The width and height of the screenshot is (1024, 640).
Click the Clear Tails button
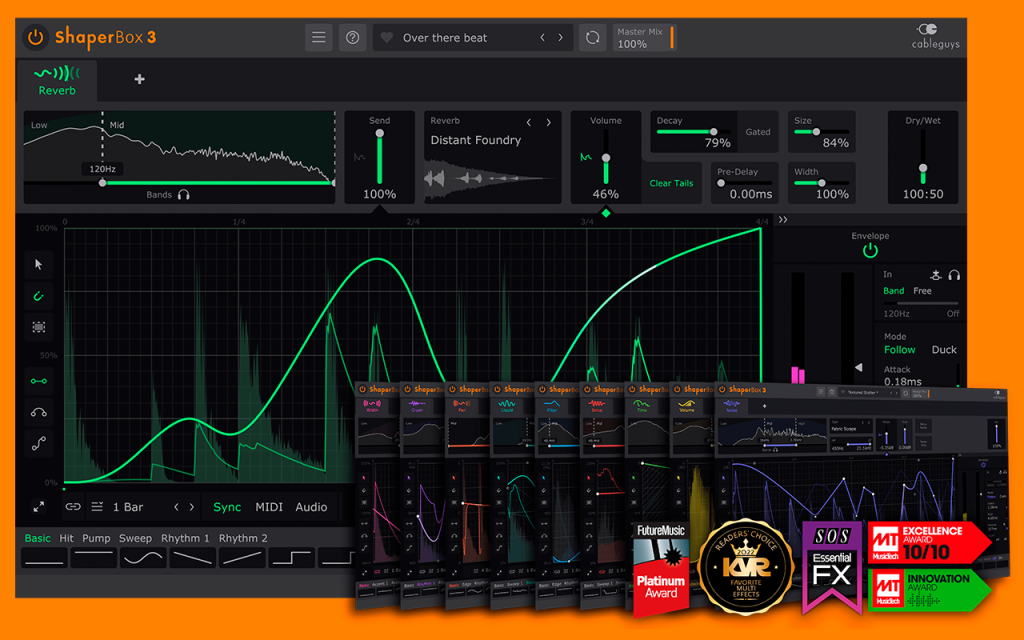pyautogui.click(x=671, y=184)
